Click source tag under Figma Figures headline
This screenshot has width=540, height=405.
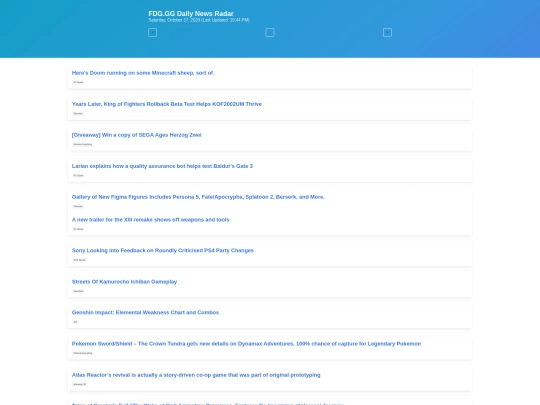coord(78,206)
